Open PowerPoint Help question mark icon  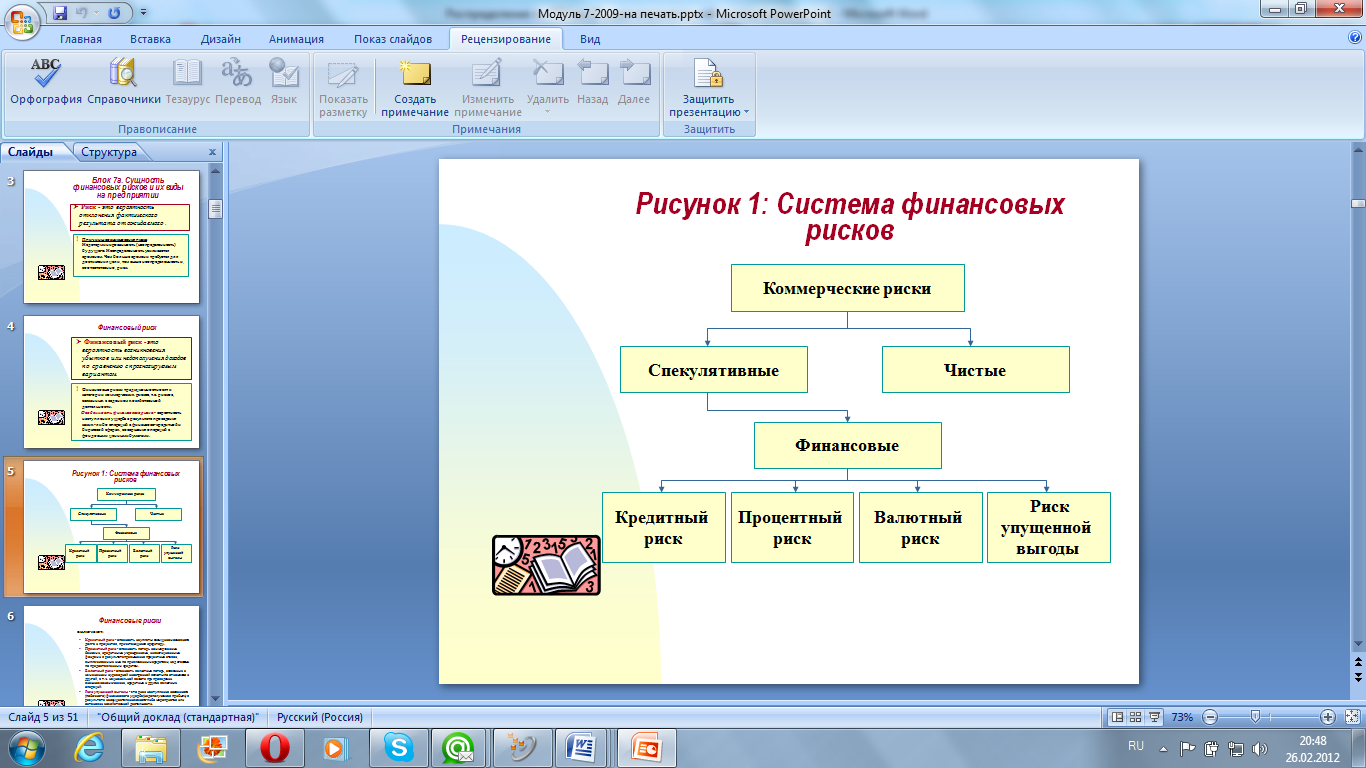(x=1355, y=38)
